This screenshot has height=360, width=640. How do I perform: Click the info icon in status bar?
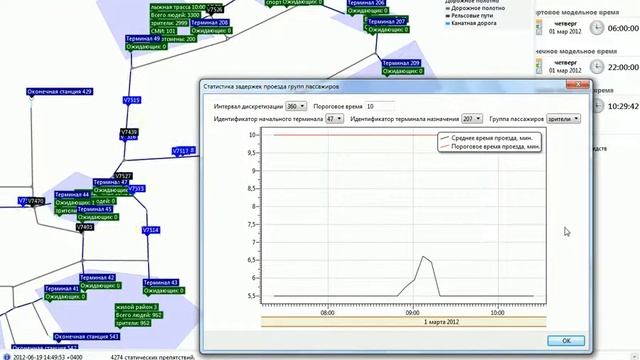click(x=7, y=357)
